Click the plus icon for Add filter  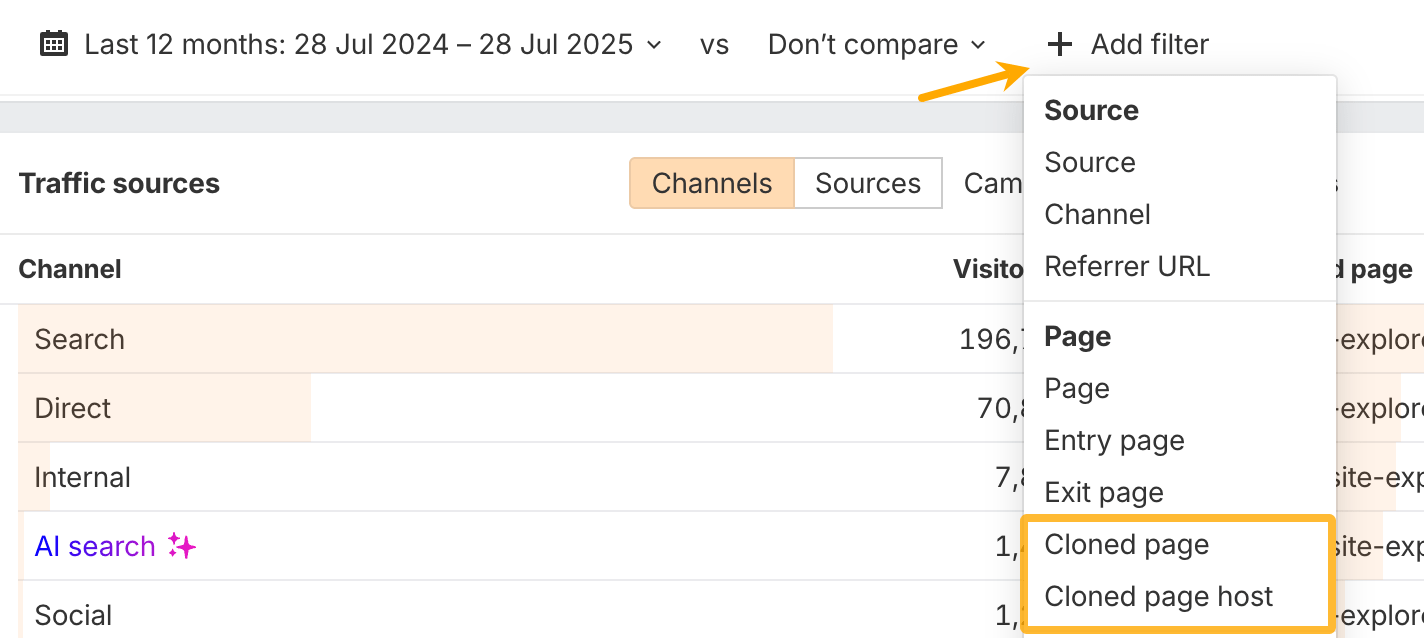[x=1059, y=44]
